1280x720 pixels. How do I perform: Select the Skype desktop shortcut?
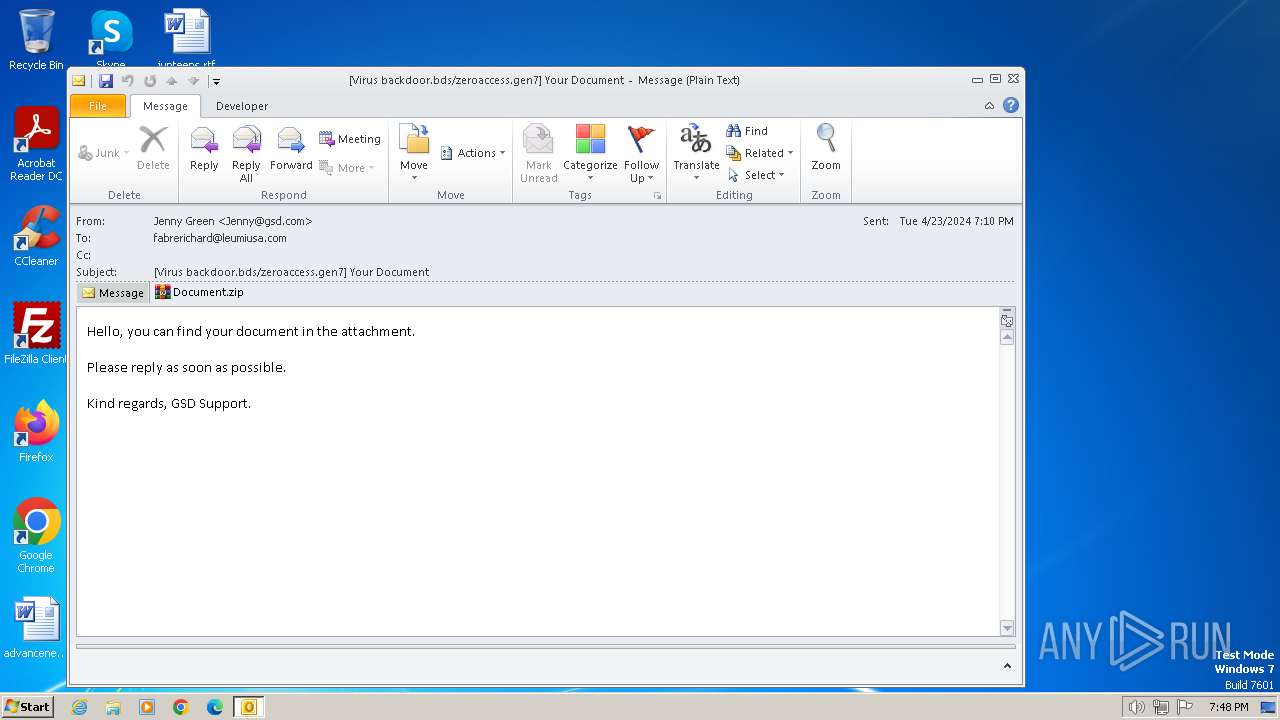(111, 40)
